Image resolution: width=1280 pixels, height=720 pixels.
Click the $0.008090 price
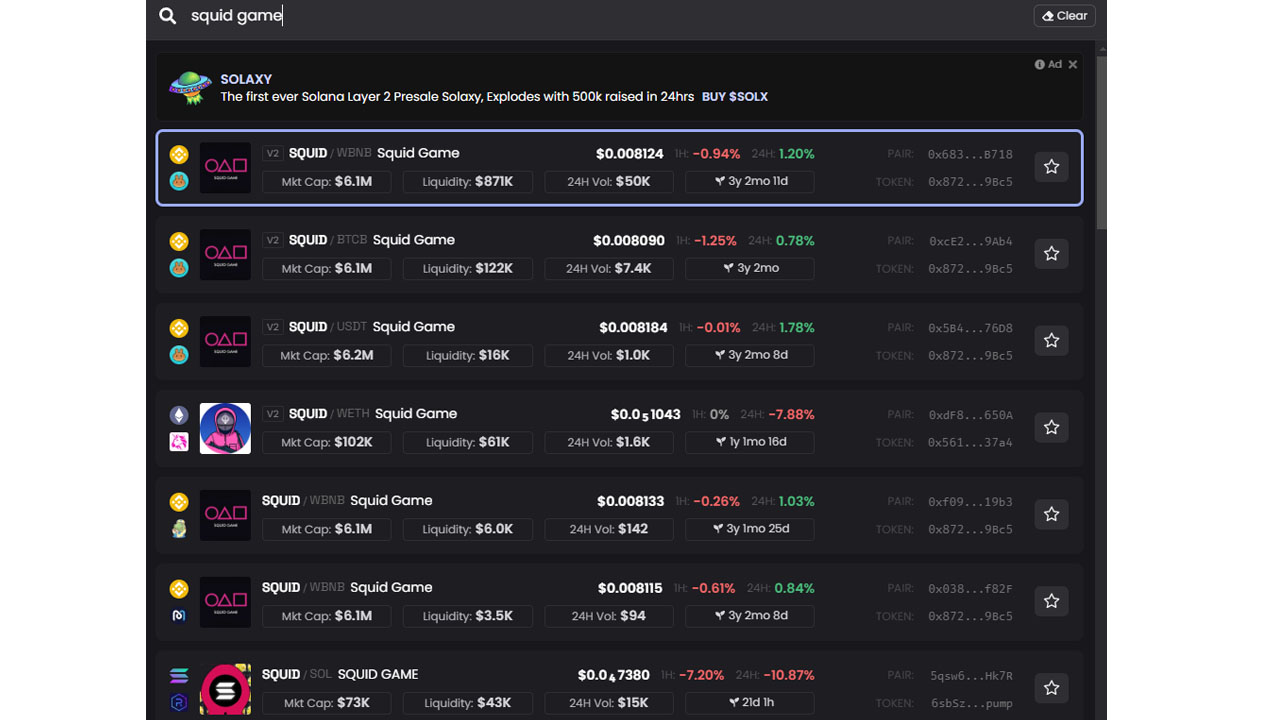pos(629,241)
